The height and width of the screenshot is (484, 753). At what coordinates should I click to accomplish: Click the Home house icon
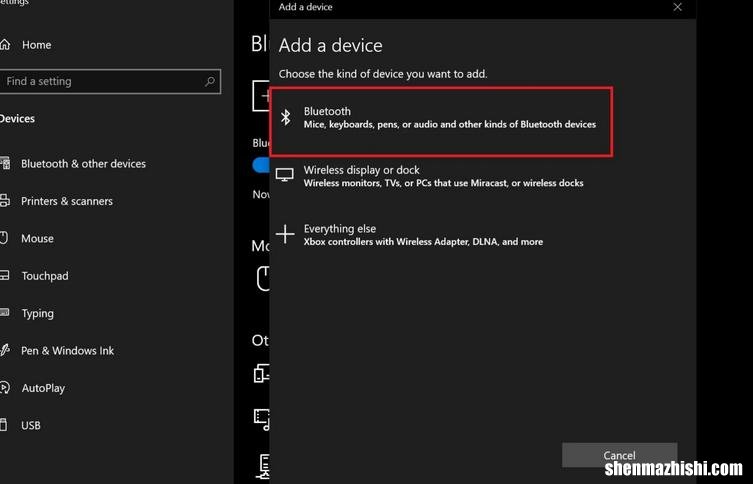pos(5,45)
